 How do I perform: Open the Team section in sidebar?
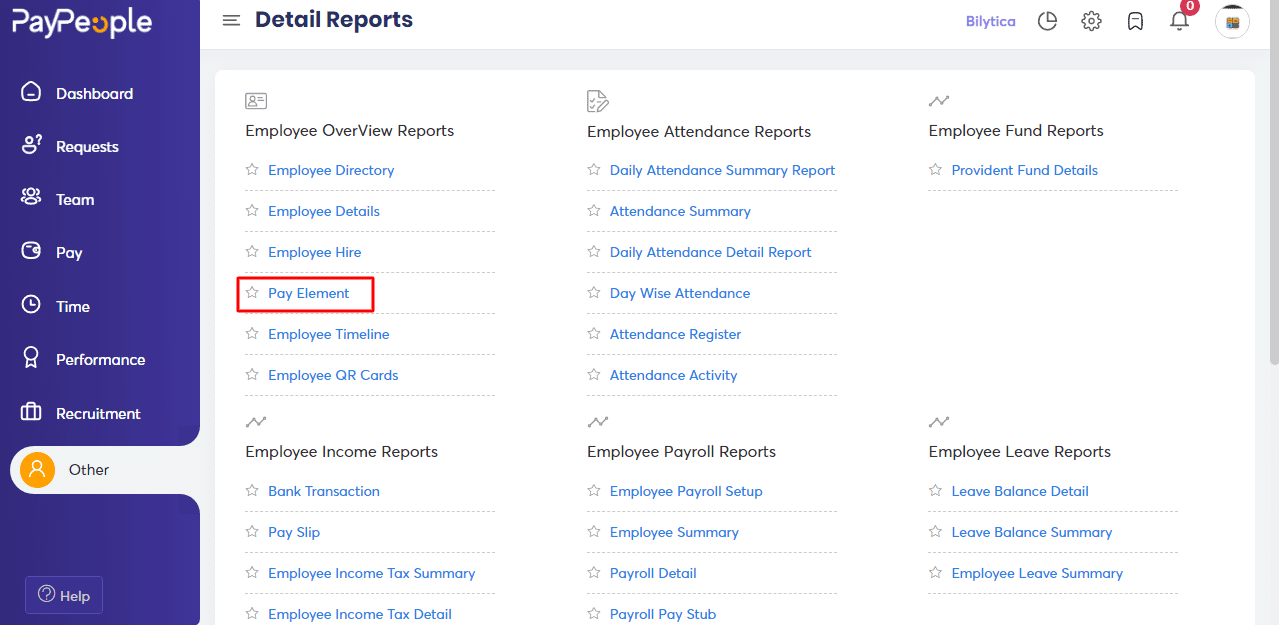[75, 199]
